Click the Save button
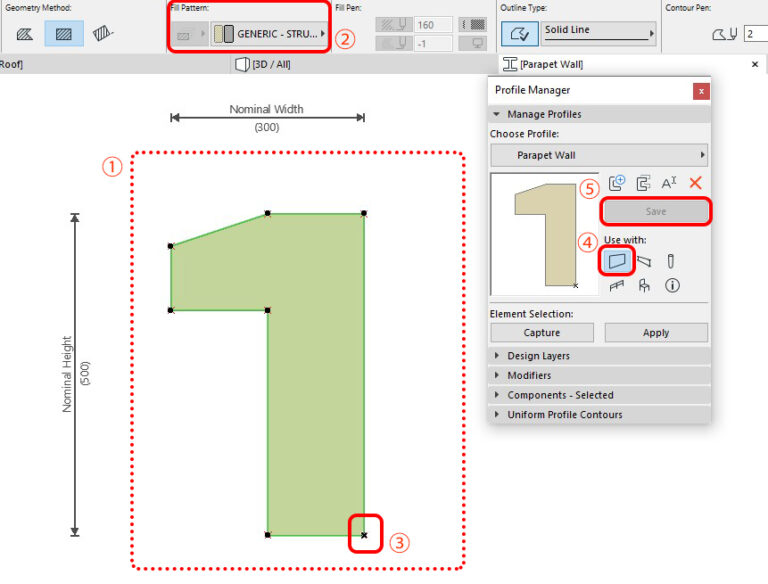The width and height of the screenshot is (768, 584). click(x=655, y=211)
